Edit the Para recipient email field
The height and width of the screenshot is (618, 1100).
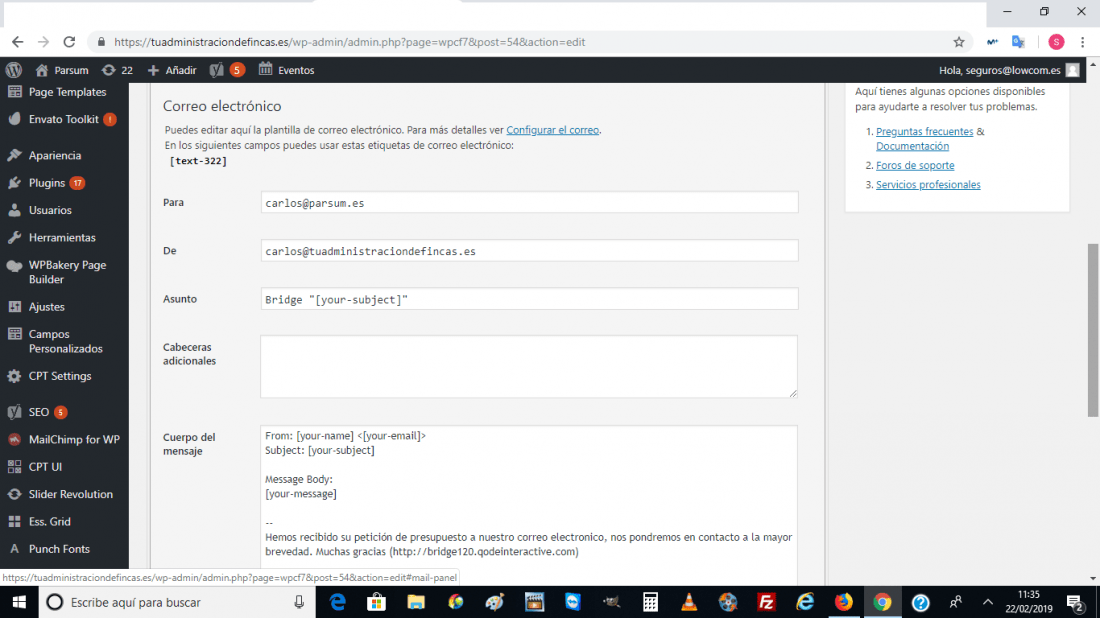529,203
